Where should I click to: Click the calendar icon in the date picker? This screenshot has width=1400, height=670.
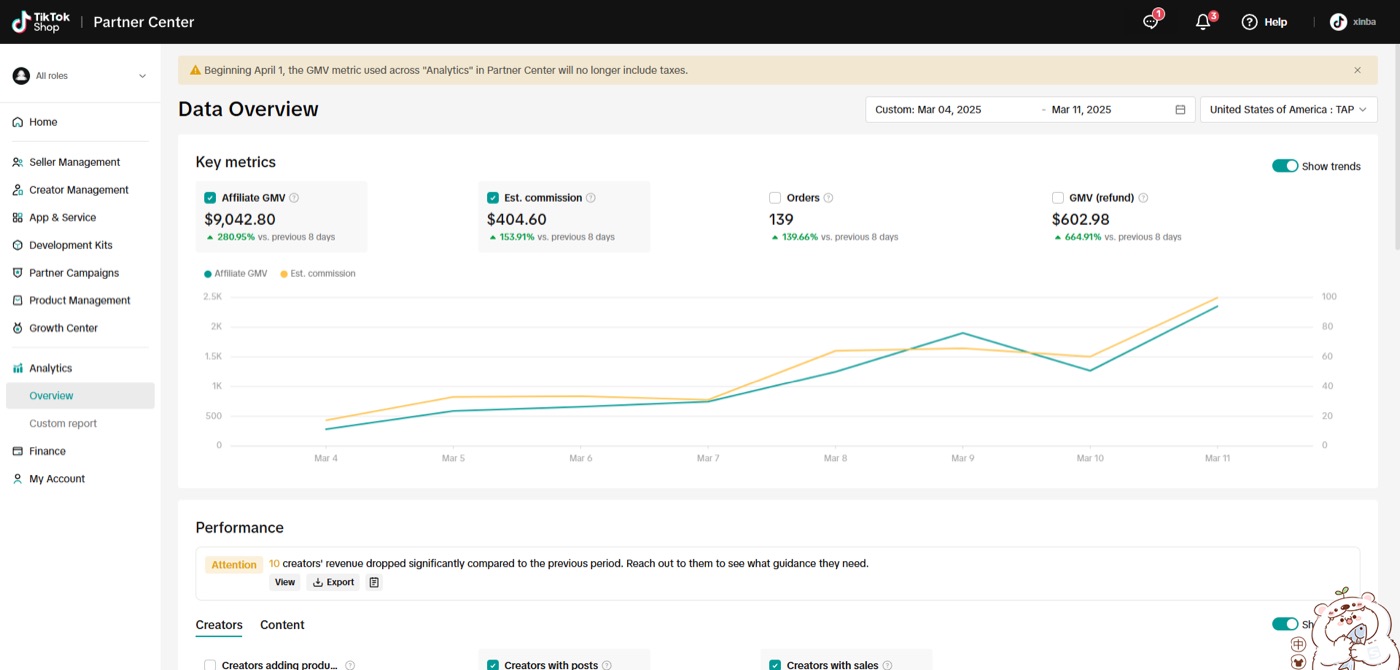point(1180,110)
